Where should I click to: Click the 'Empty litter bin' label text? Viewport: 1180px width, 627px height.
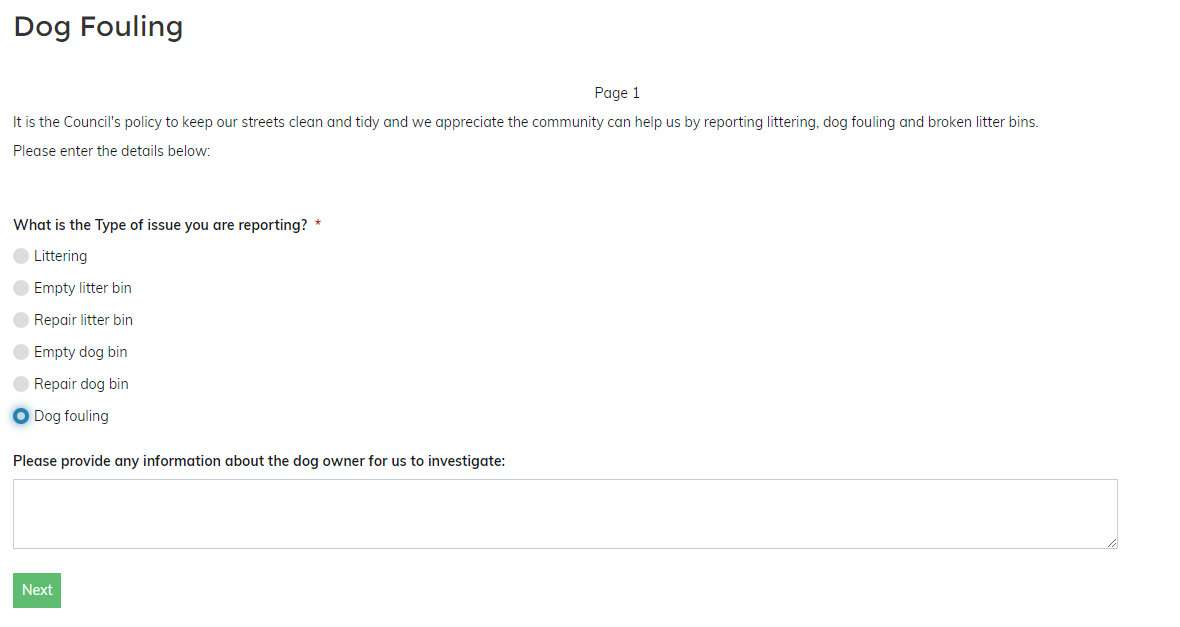pos(82,288)
